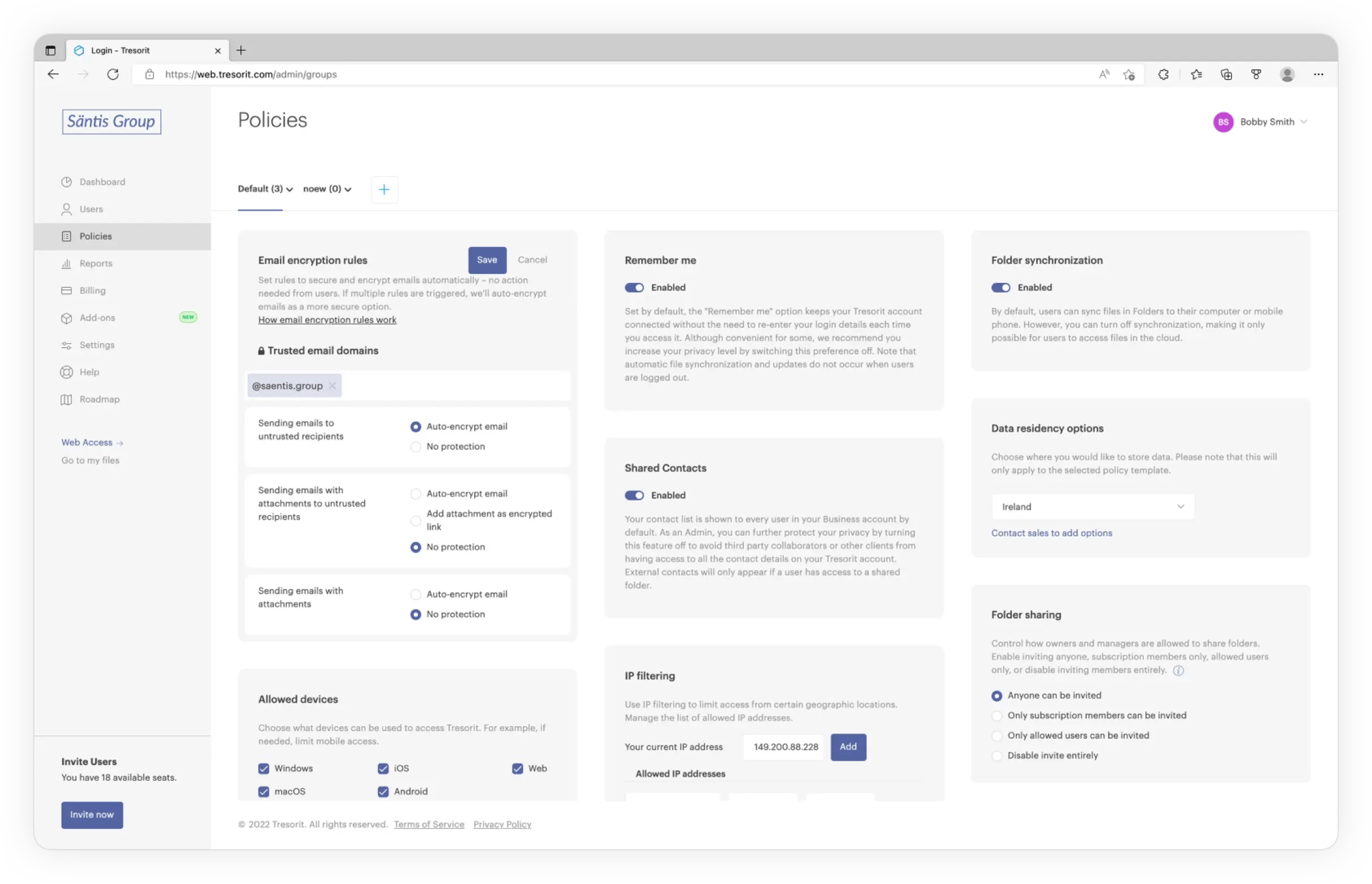
Task: Open Reports in the sidebar
Action: point(122,264)
